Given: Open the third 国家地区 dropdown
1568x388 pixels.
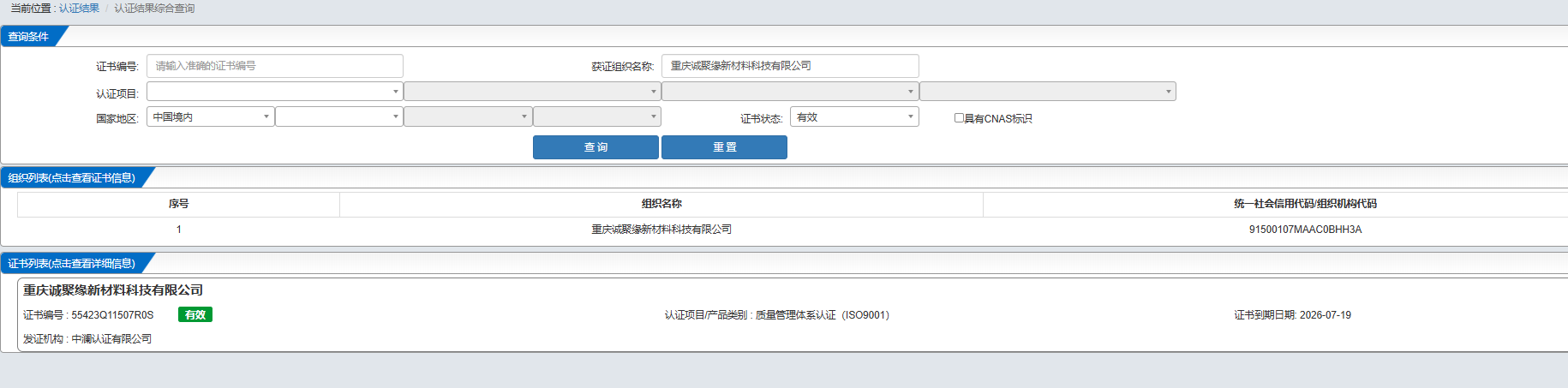Looking at the screenshot, I should pyautogui.click(x=468, y=116).
